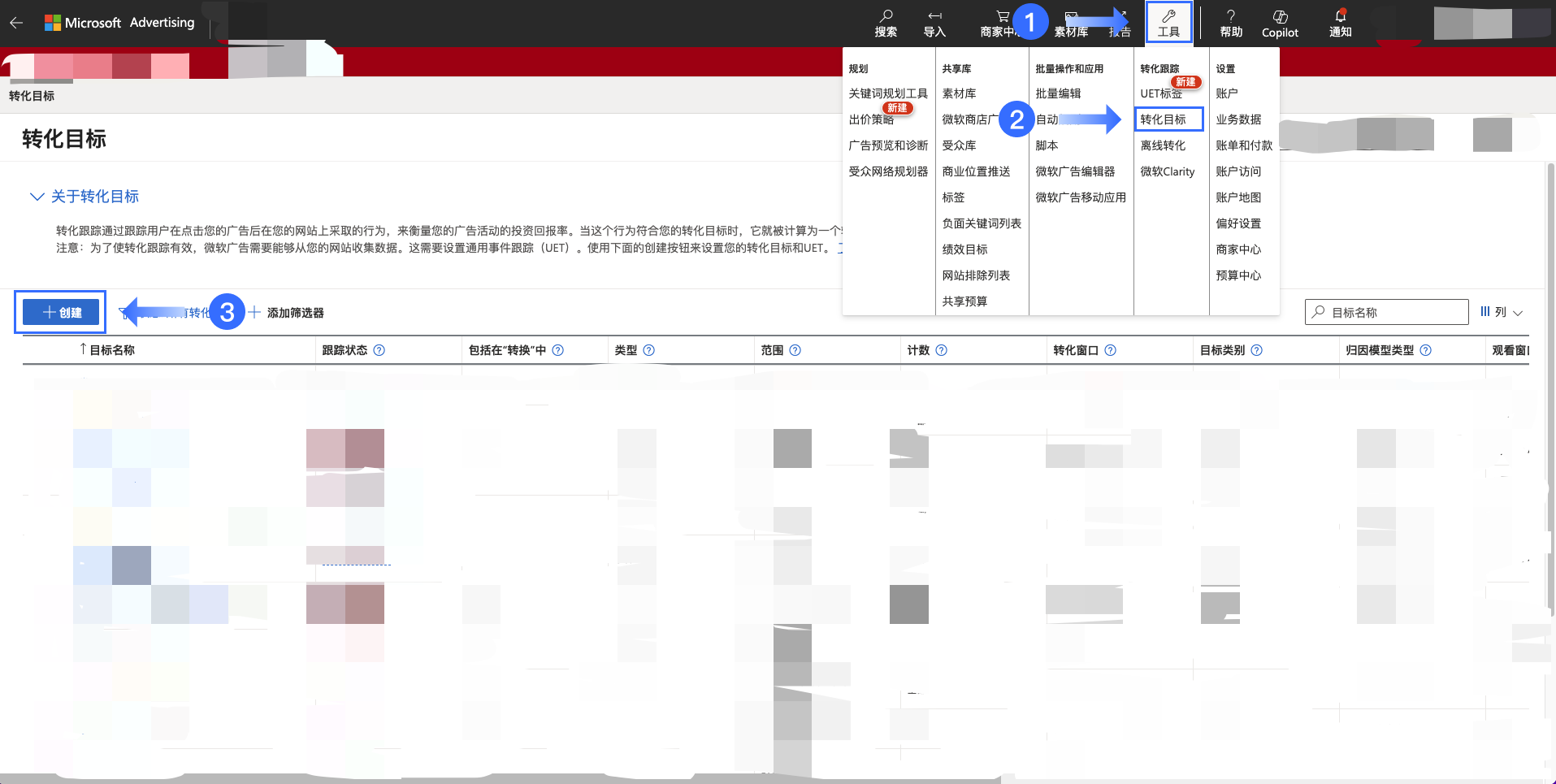Viewport: 1556px width, 784px height.
Task: Click the 转化窗口 column header
Action: point(1076,350)
